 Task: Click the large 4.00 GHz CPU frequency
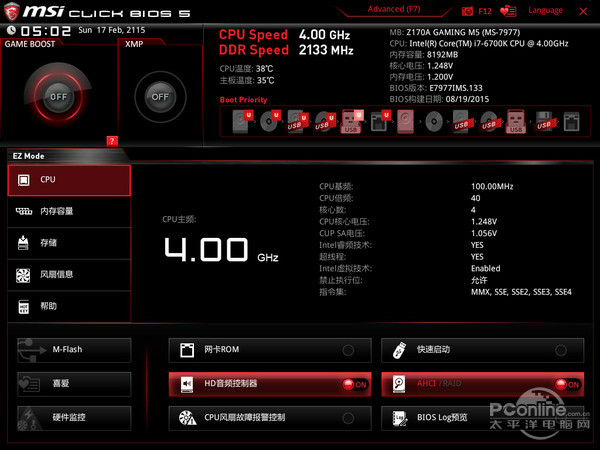(x=221, y=250)
